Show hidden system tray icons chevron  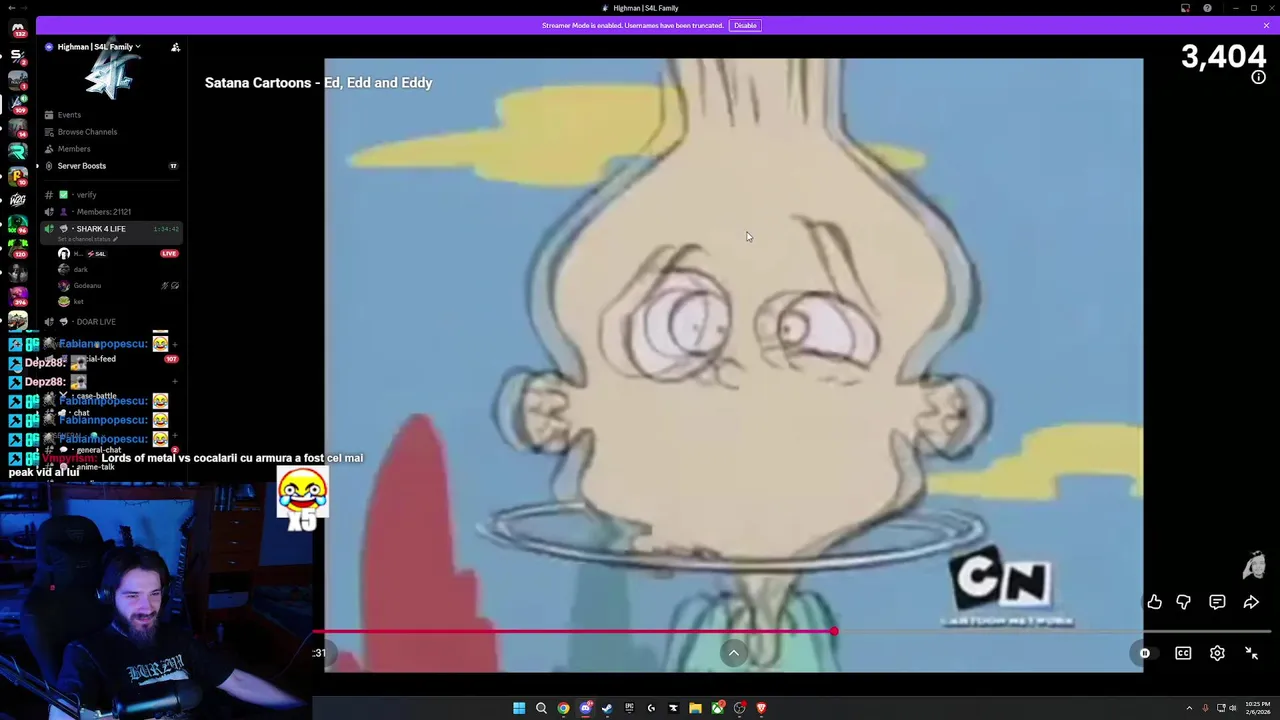pyautogui.click(x=1190, y=708)
